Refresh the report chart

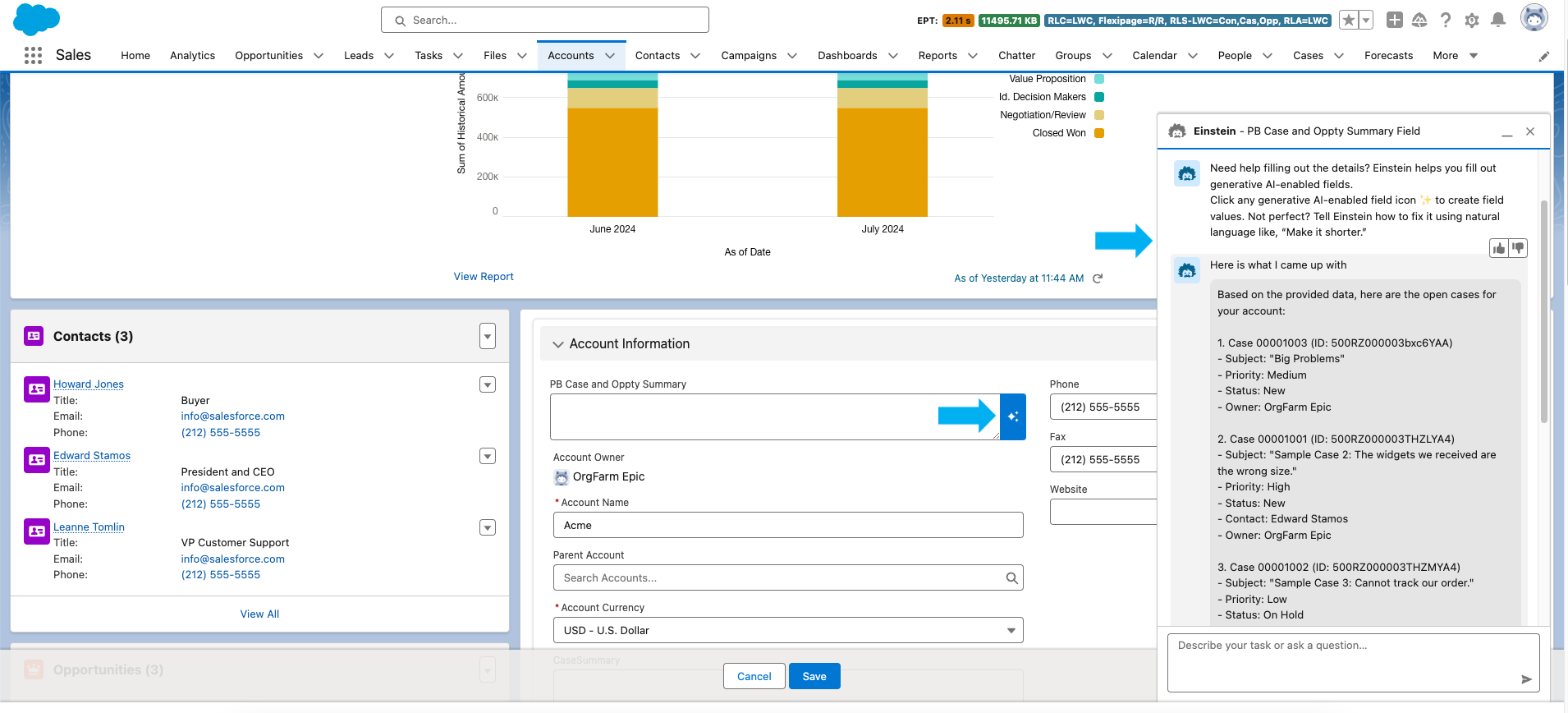click(1098, 278)
